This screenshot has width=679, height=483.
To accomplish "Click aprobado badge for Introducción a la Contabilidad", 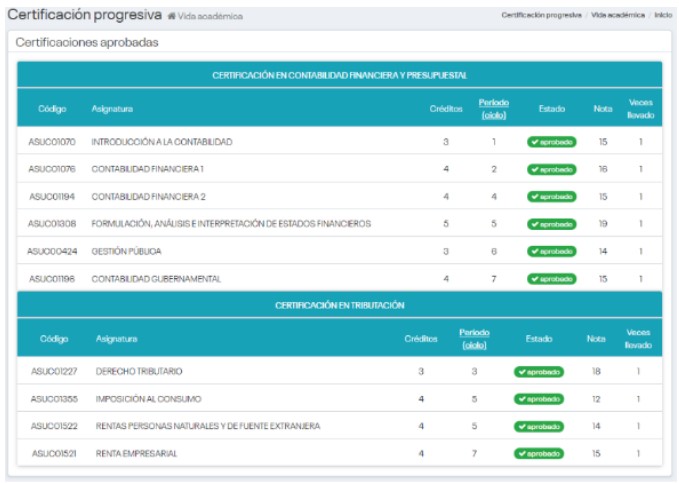I will (551, 142).
